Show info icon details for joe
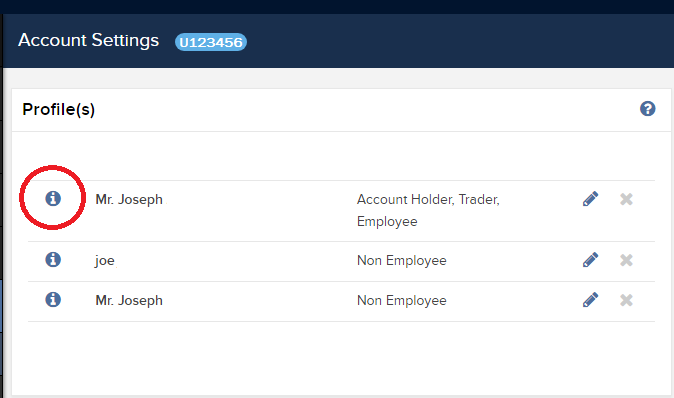Image resolution: width=674 pixels, height=398 pixels. tap(53, 260)
